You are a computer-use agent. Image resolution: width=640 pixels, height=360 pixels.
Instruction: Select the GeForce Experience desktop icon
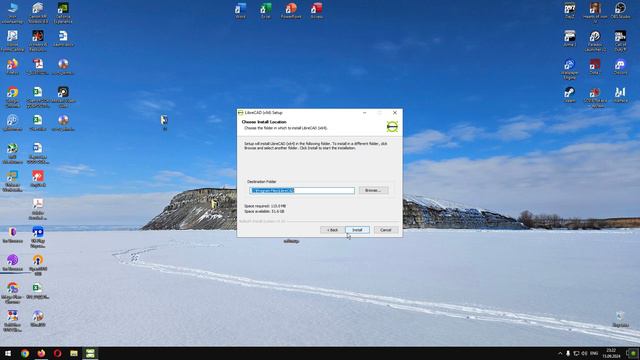[x=63, y=13]
